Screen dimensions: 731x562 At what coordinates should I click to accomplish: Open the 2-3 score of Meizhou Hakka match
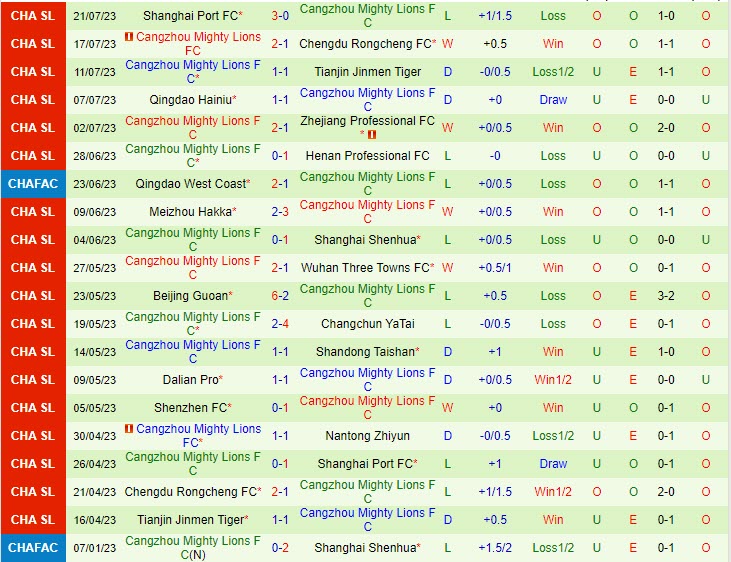(x=280, y=212)
